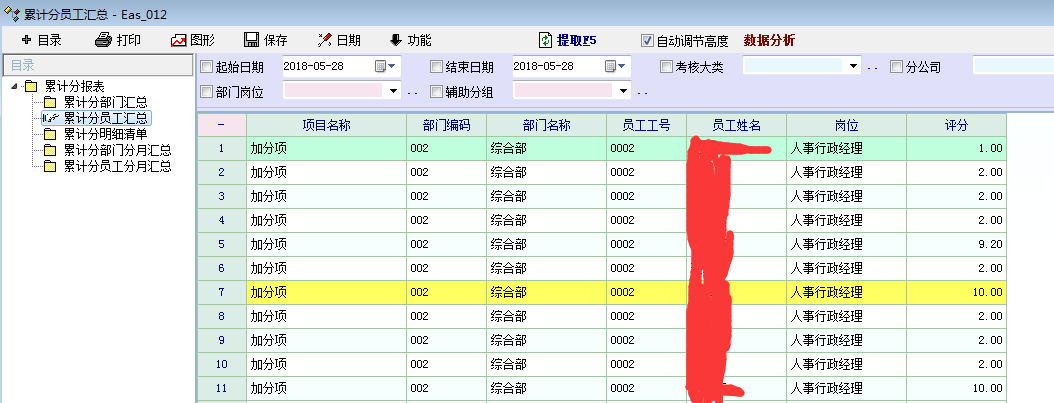This screenshot has width=1054, height=403.
Task: Click the 保存 floppy disk icon
Action: click(253, 40)
